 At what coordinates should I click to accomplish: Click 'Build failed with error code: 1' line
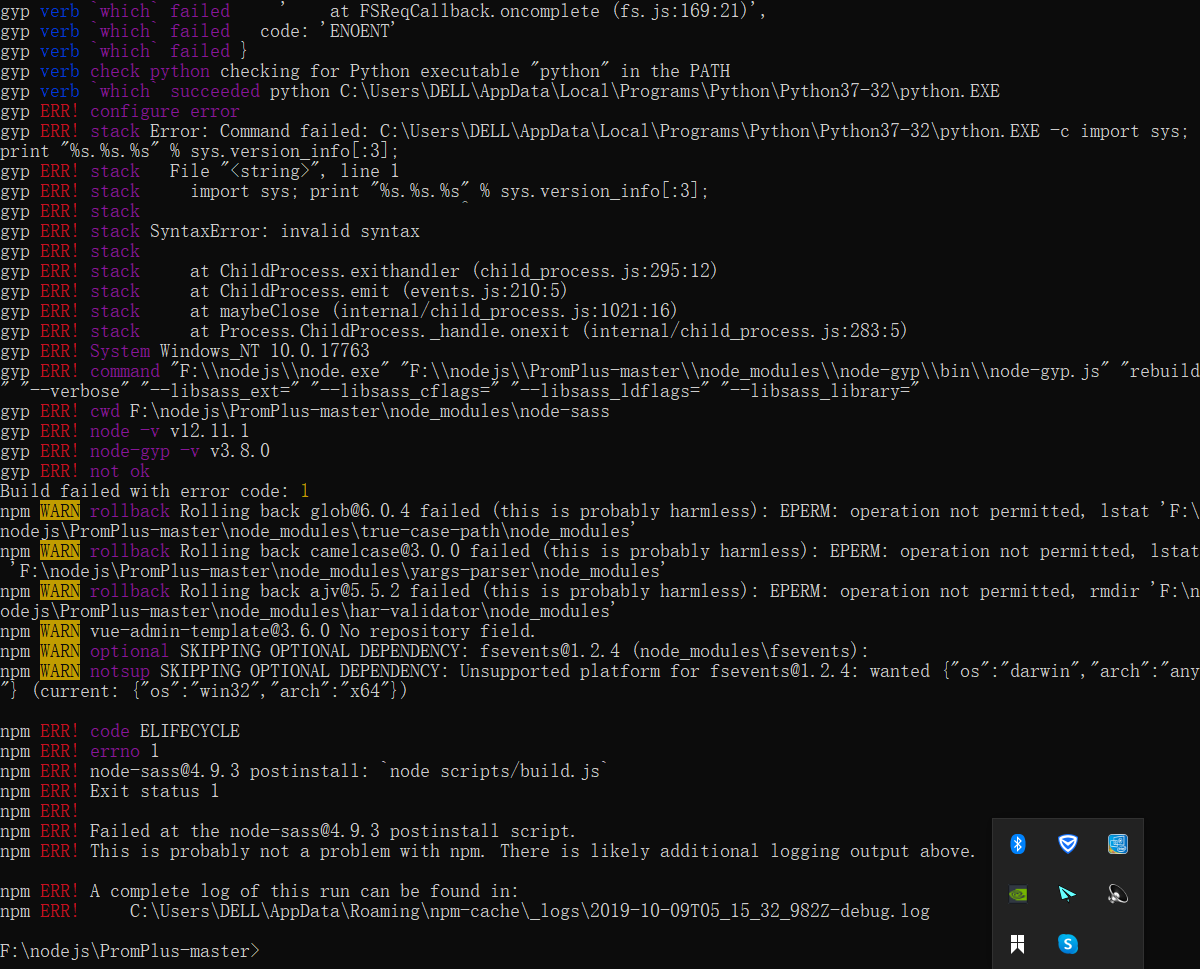click(x=155, y=491)
